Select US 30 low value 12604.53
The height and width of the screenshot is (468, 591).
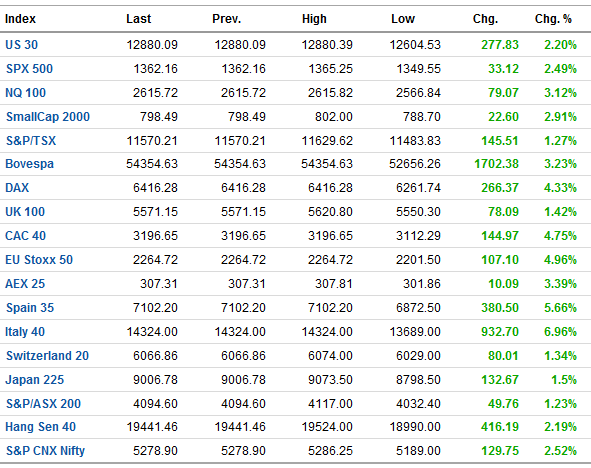(415, 45)
